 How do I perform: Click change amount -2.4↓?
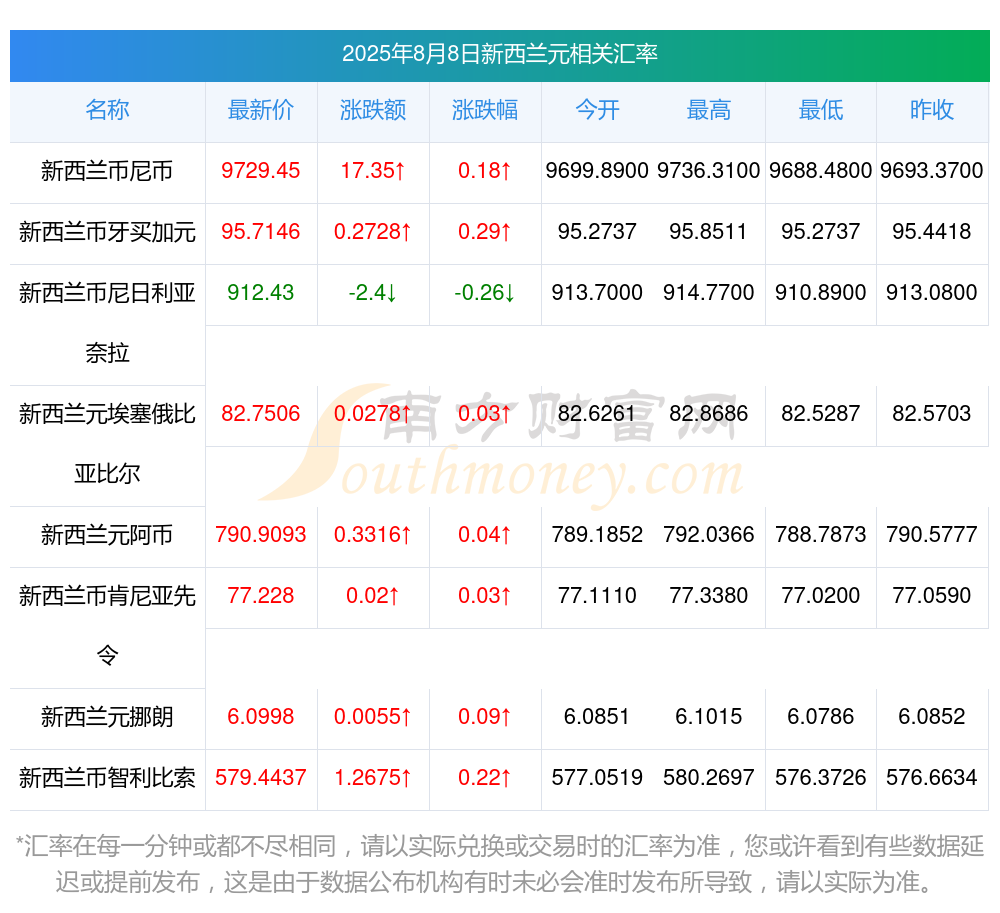click(373, 293)
